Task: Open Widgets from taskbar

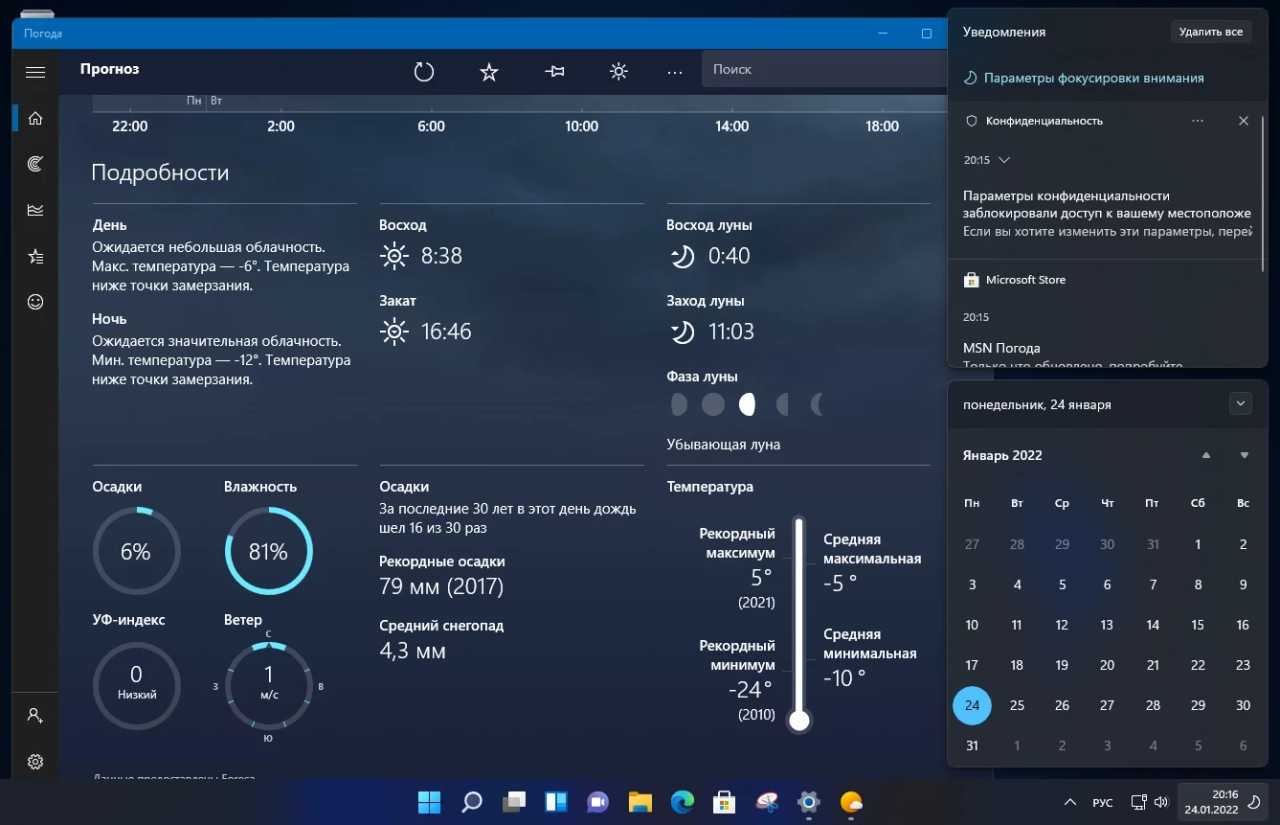Action: point(556,802)
